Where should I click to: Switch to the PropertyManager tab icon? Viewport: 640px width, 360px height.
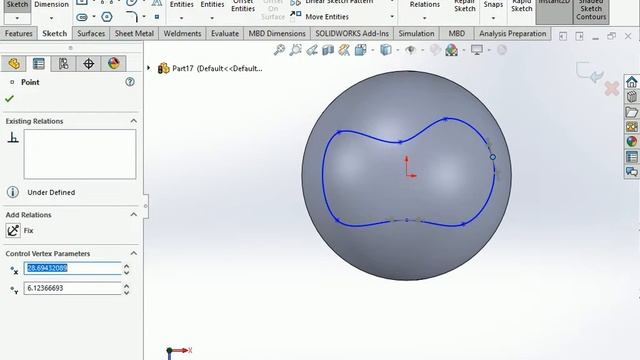click(x=39, y=64)
